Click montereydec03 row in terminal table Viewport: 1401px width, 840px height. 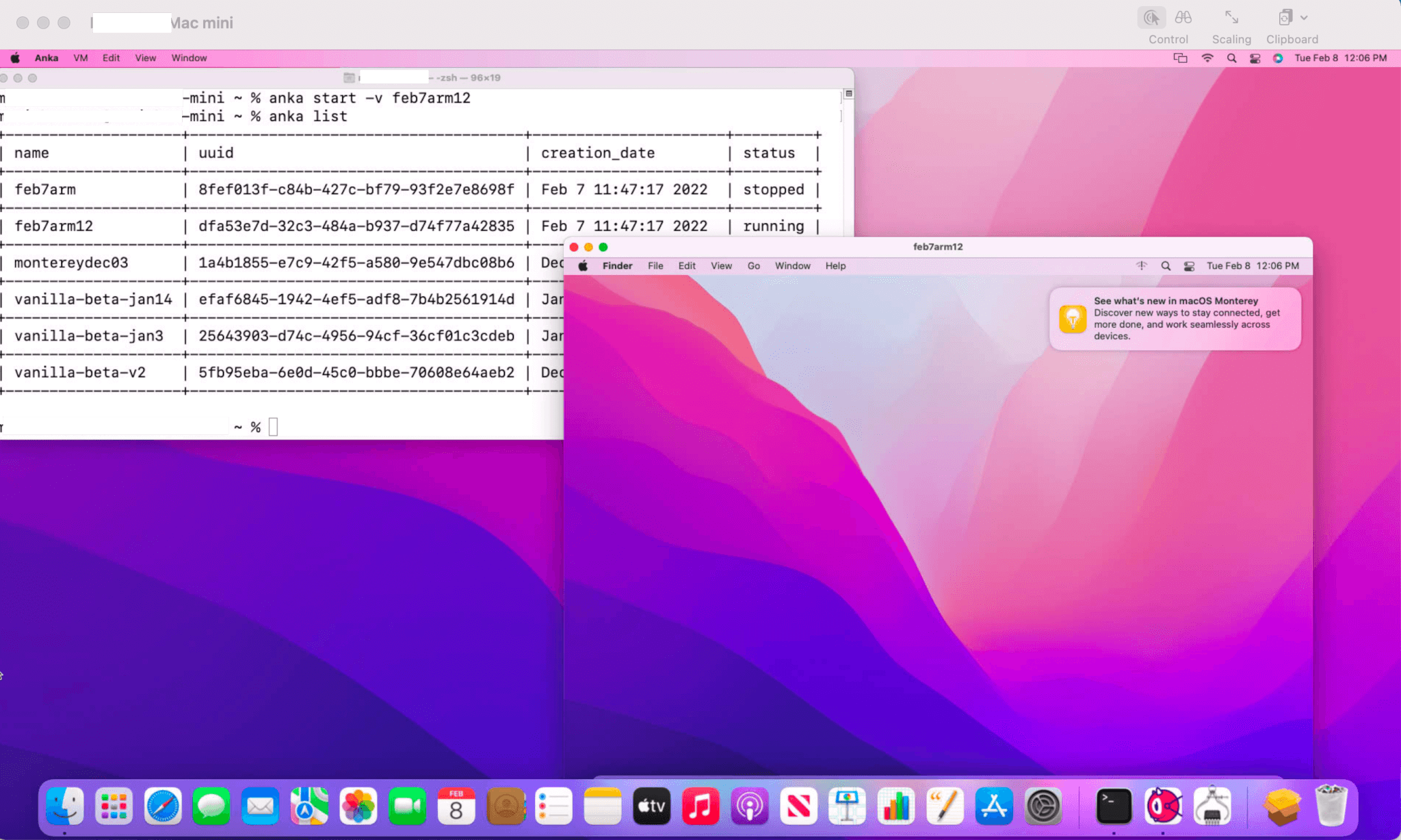pos(282,263)
